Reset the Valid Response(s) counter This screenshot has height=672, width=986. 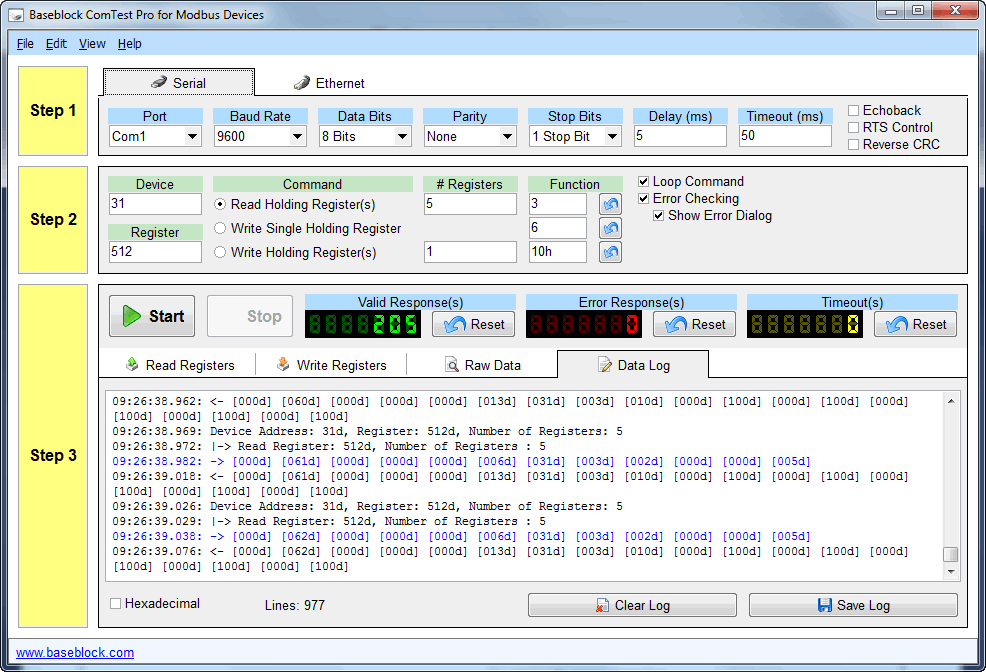click(474, 324)
